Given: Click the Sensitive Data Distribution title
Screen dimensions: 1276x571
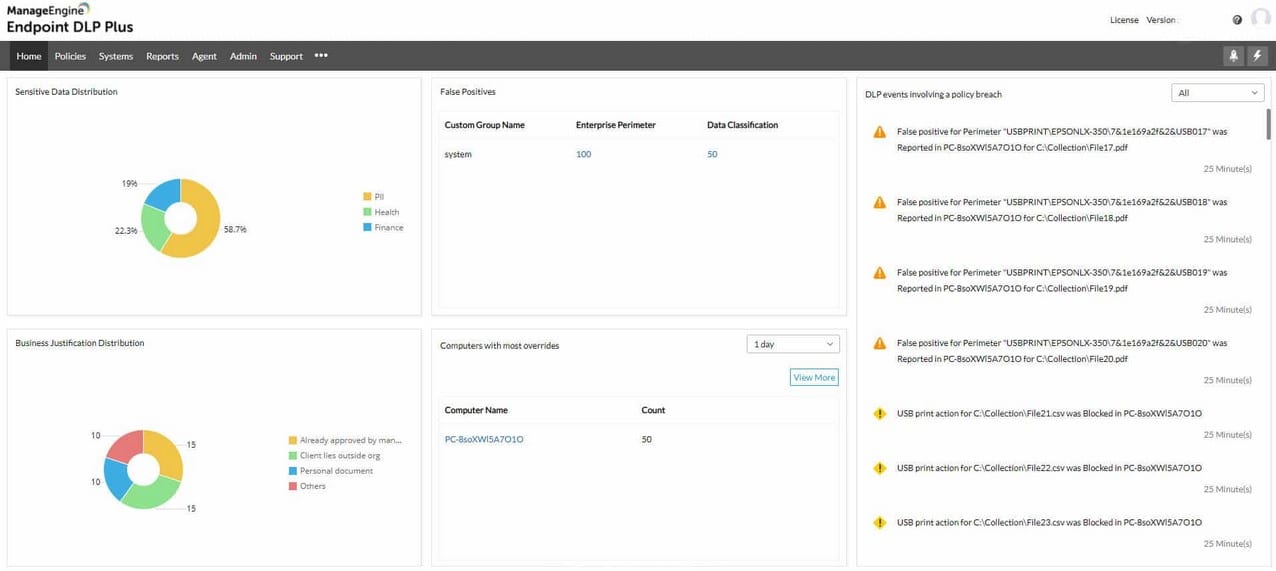Looking at the screenshot, I should (x=66, y=92).
